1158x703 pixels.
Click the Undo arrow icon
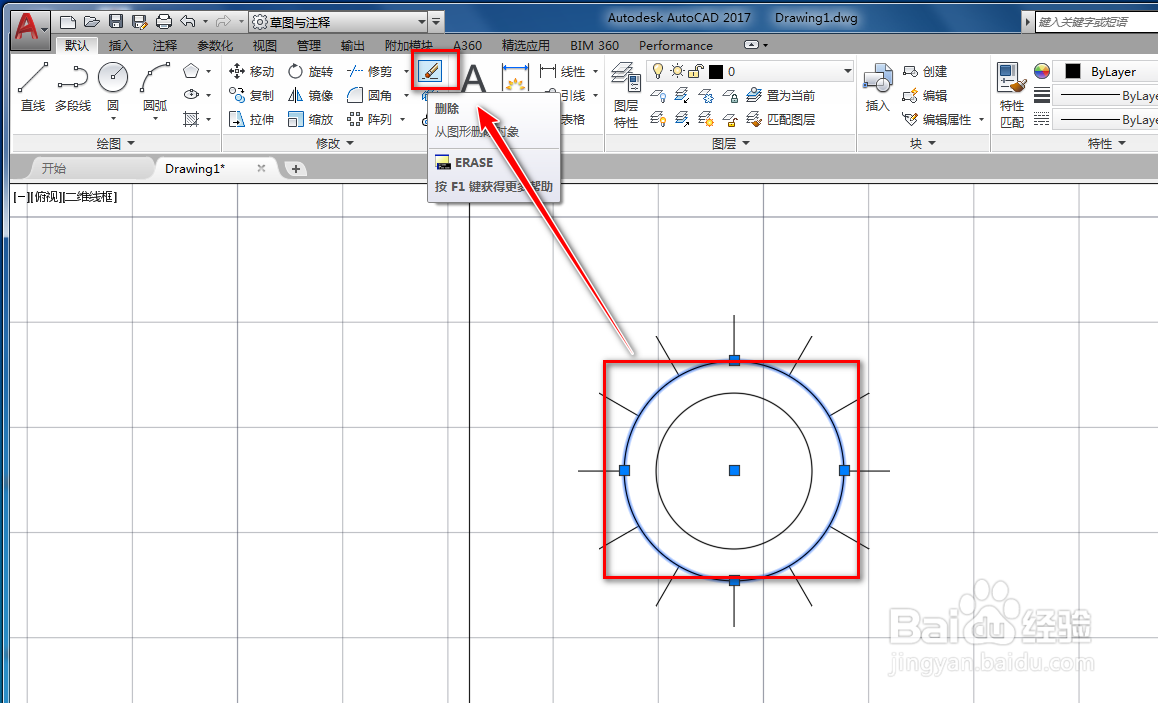(188, 21)
